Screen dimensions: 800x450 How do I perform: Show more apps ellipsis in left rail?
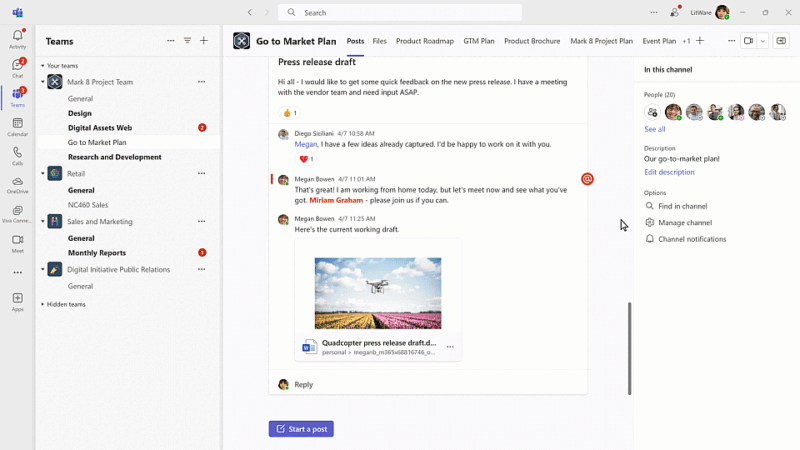pyautogui.click(x=17, y=272)
